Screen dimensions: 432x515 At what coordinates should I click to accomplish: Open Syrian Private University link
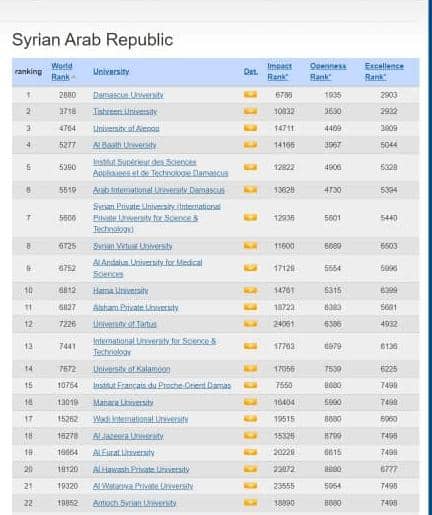[157, 218]
